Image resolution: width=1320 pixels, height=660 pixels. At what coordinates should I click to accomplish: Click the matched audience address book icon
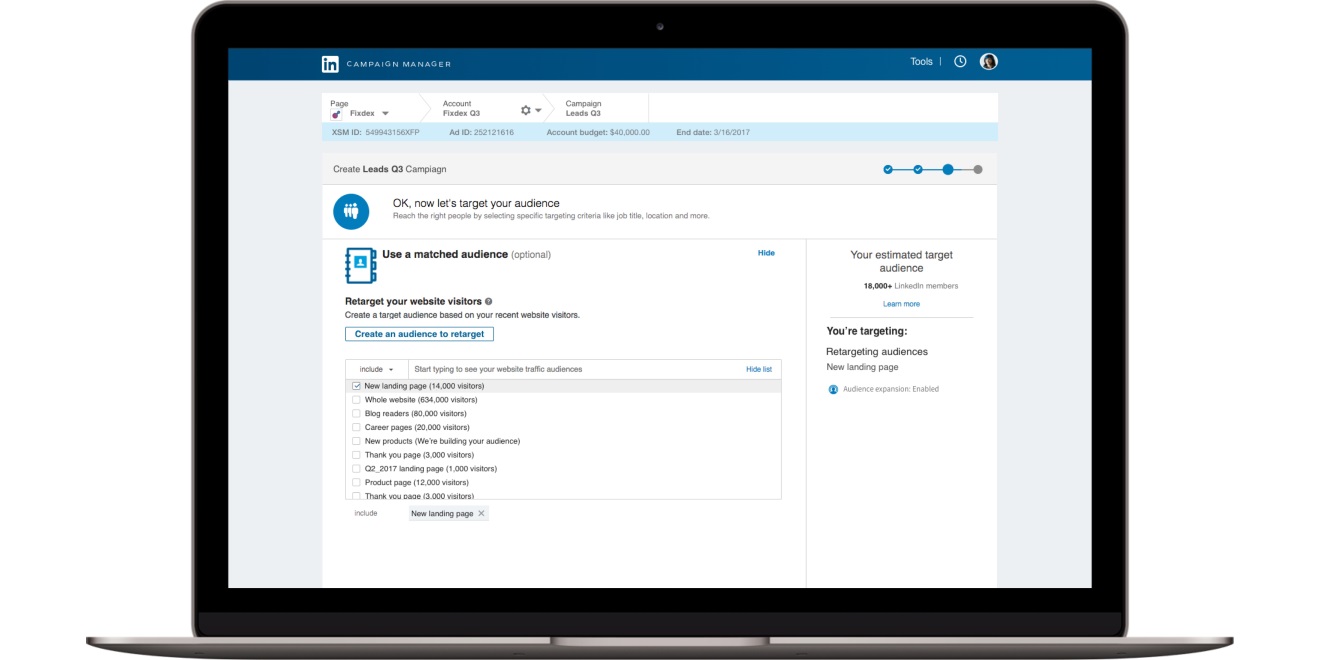click(x=359, y=265)
